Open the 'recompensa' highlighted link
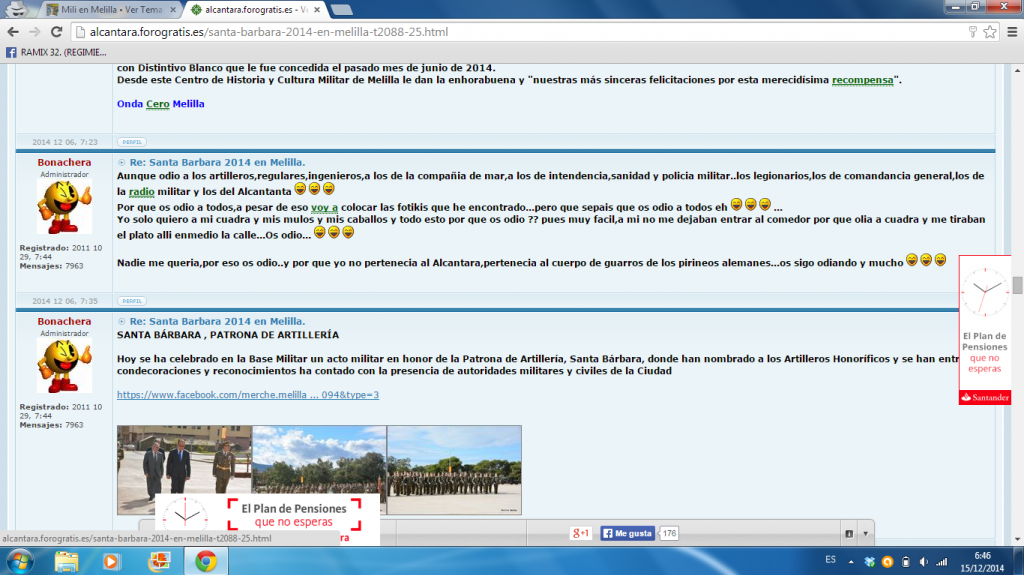1024x575 pixels. (x=862, y=80)
